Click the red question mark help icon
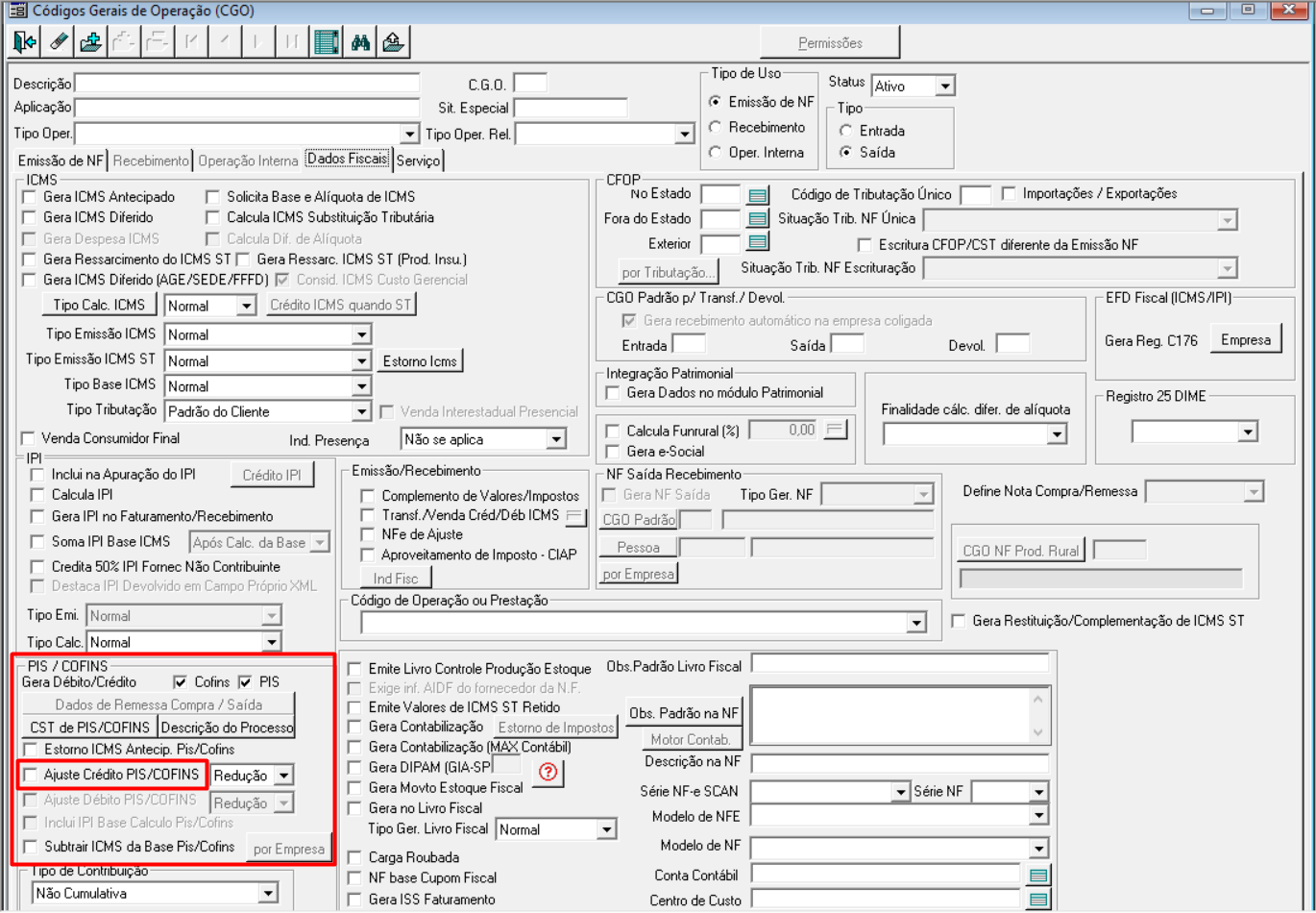Image resolution: width=1316 pixels, height=913 pixels. [x=548, y=772]
